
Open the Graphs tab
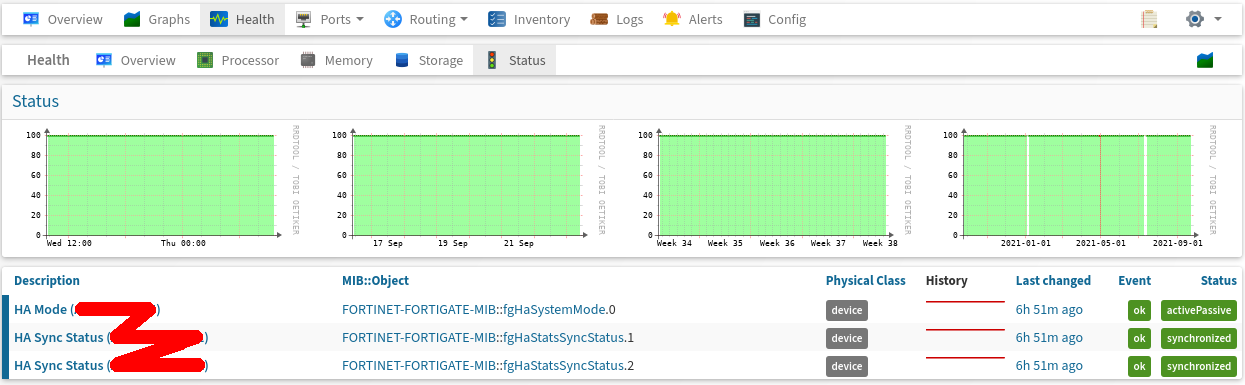pyautogui.click(x=156, y=19)
